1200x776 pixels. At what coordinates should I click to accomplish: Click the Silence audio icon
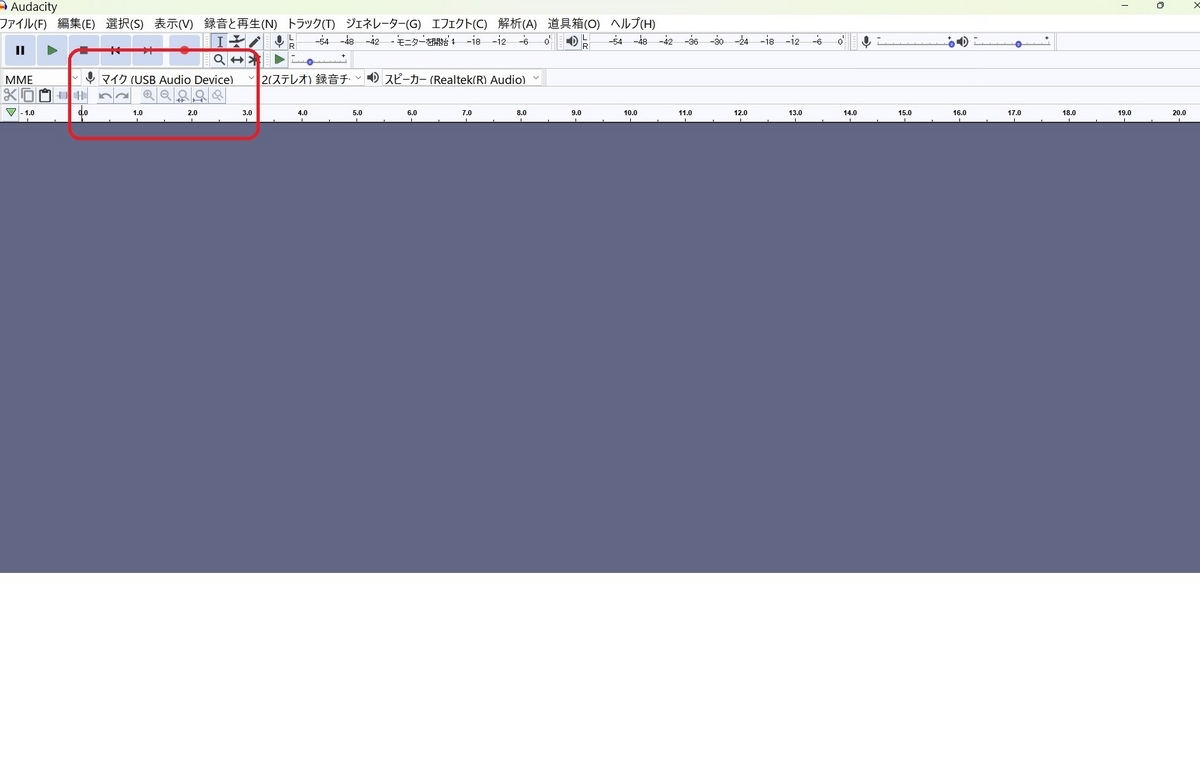80,96
